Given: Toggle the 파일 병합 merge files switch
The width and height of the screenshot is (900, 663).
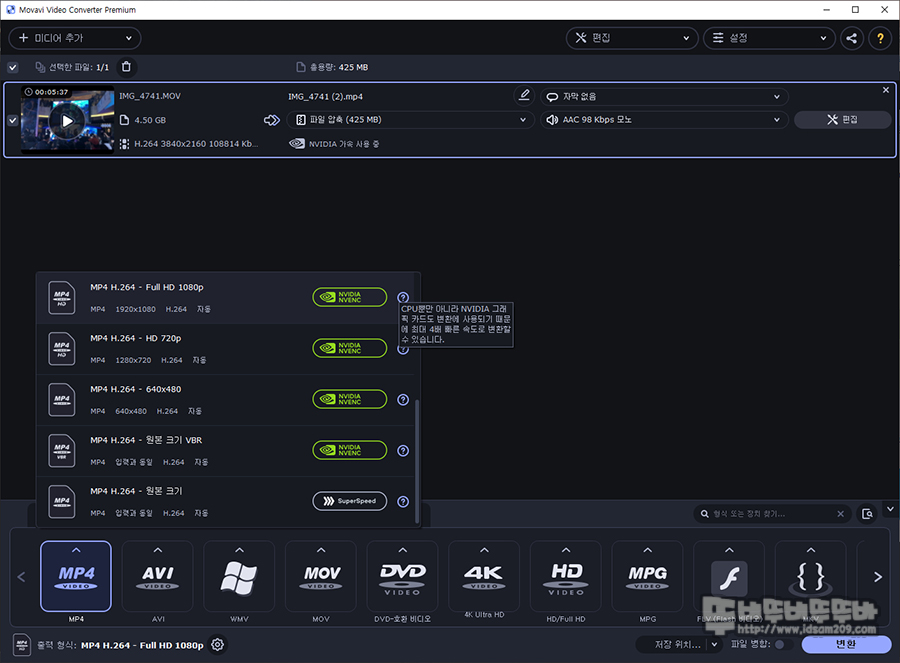Looking at the screenshot, I should coord(784,645).
